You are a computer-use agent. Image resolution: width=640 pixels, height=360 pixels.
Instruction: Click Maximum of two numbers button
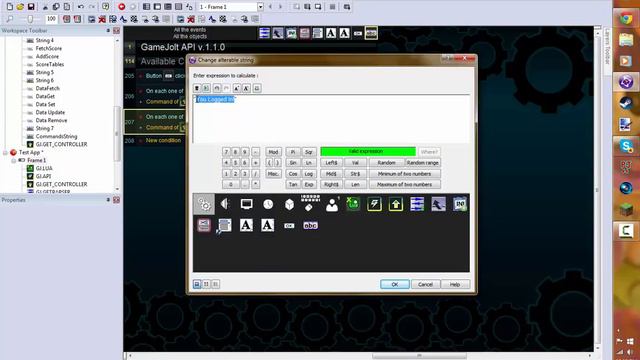click(404, 184)
